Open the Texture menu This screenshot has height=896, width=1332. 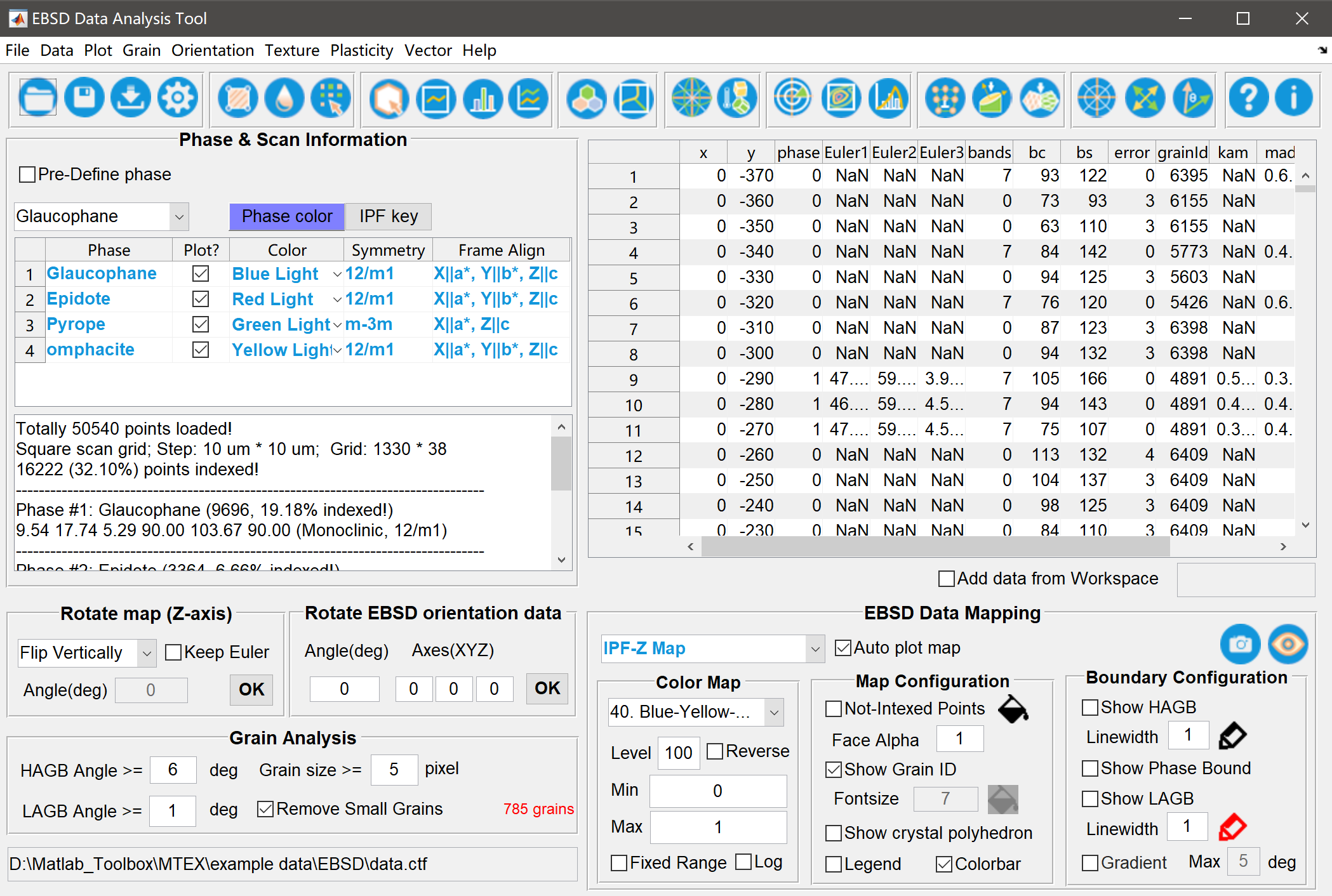point(292,51)
